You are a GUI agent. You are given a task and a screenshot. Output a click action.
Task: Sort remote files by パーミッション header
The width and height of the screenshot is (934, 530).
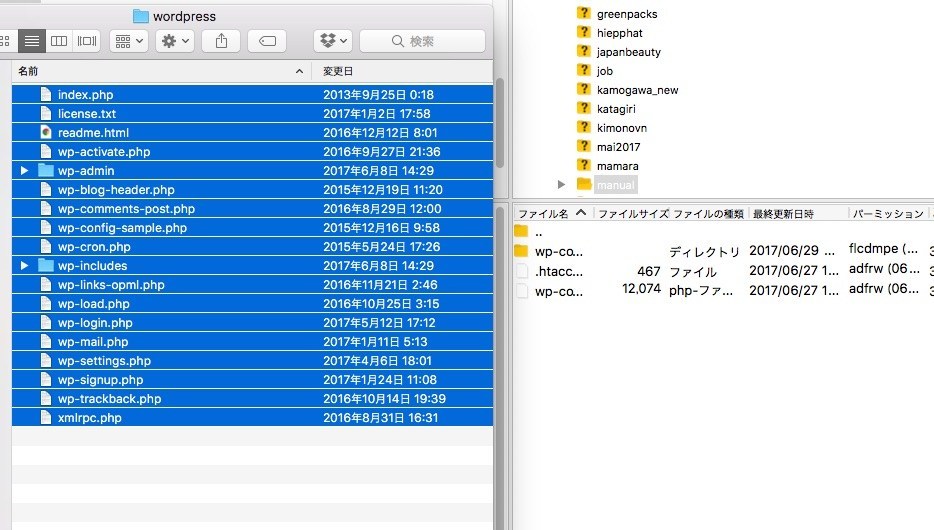888,213
